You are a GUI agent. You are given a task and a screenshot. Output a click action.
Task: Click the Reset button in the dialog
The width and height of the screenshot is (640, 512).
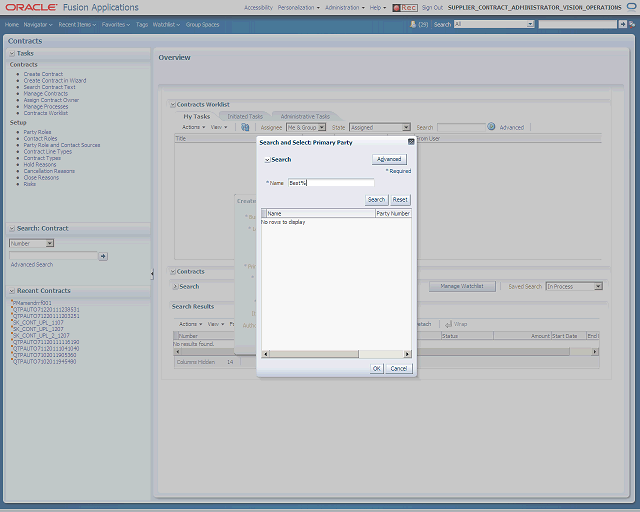click(400, 200)
